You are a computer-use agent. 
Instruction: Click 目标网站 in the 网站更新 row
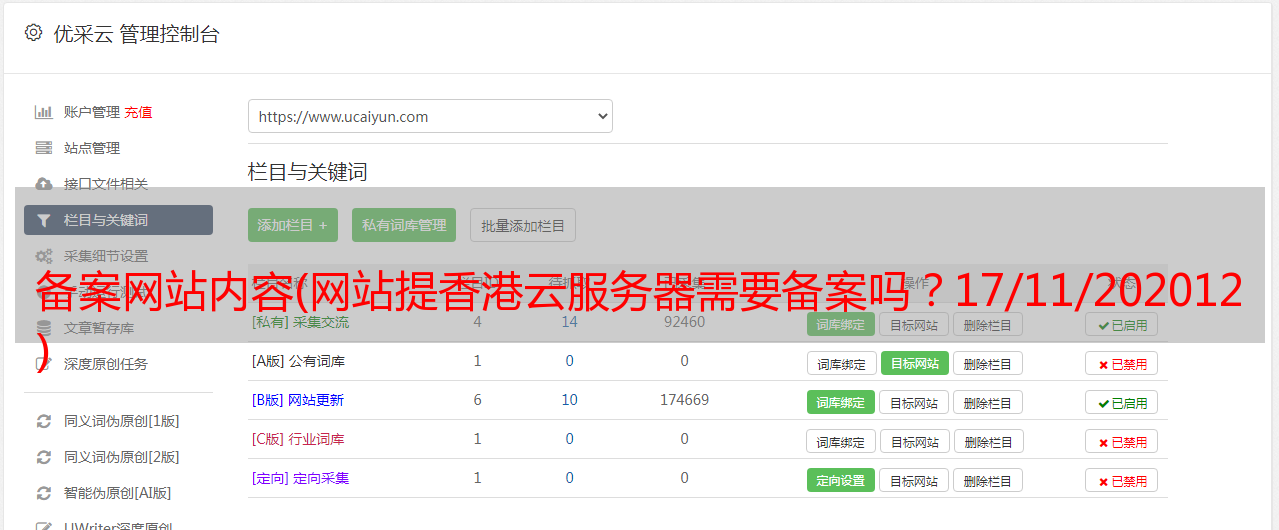click(914, 402)
